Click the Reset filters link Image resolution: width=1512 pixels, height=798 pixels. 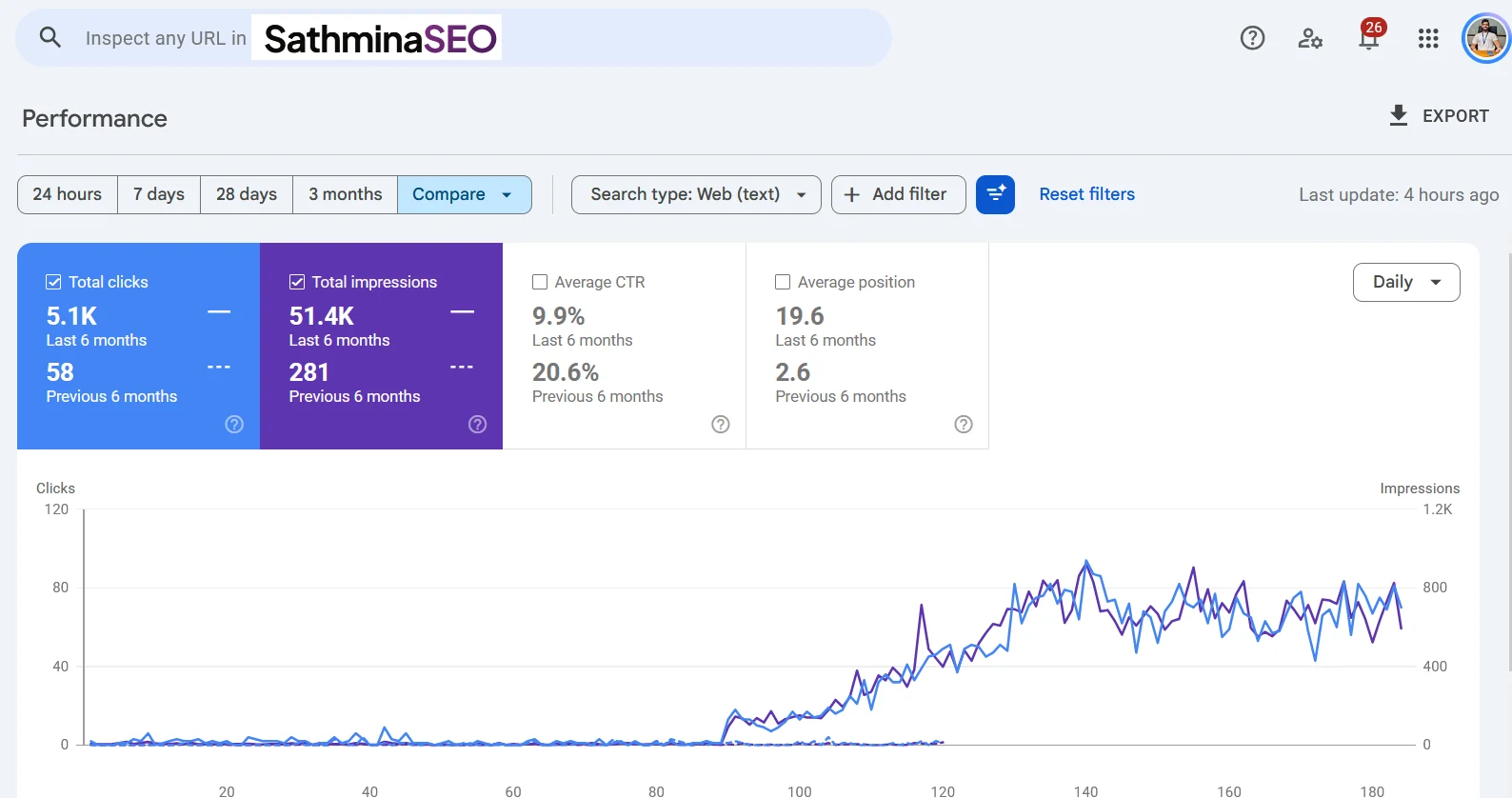click(1086, 194)
